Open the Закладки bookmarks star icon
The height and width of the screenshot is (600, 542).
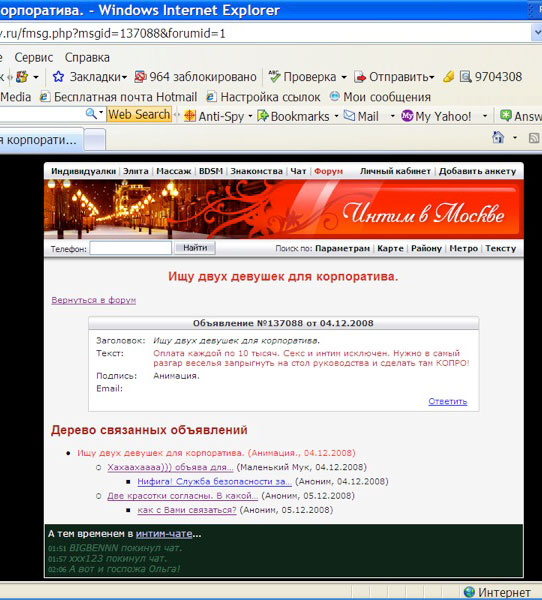tap(58, 77)
